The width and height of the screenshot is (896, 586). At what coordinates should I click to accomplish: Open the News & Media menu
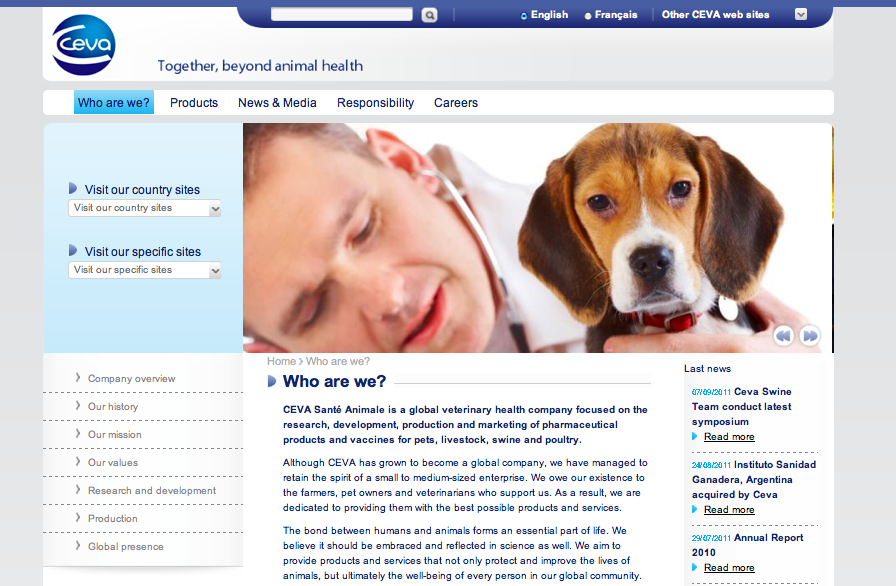point(277,103)
